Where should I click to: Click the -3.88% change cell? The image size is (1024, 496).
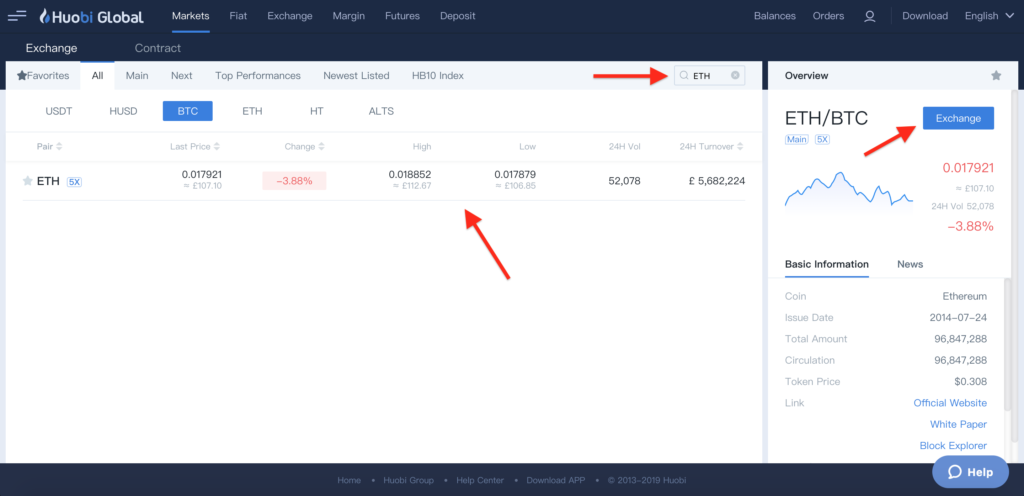pos(294,181)
